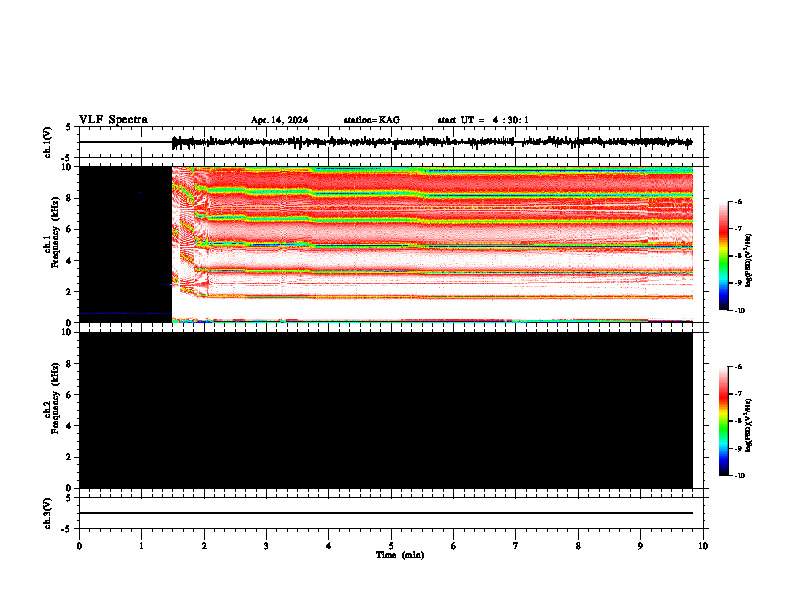Select the date text "Apr. 14, 2024"
Screen dimensions: 792x612
pos(279,120)
